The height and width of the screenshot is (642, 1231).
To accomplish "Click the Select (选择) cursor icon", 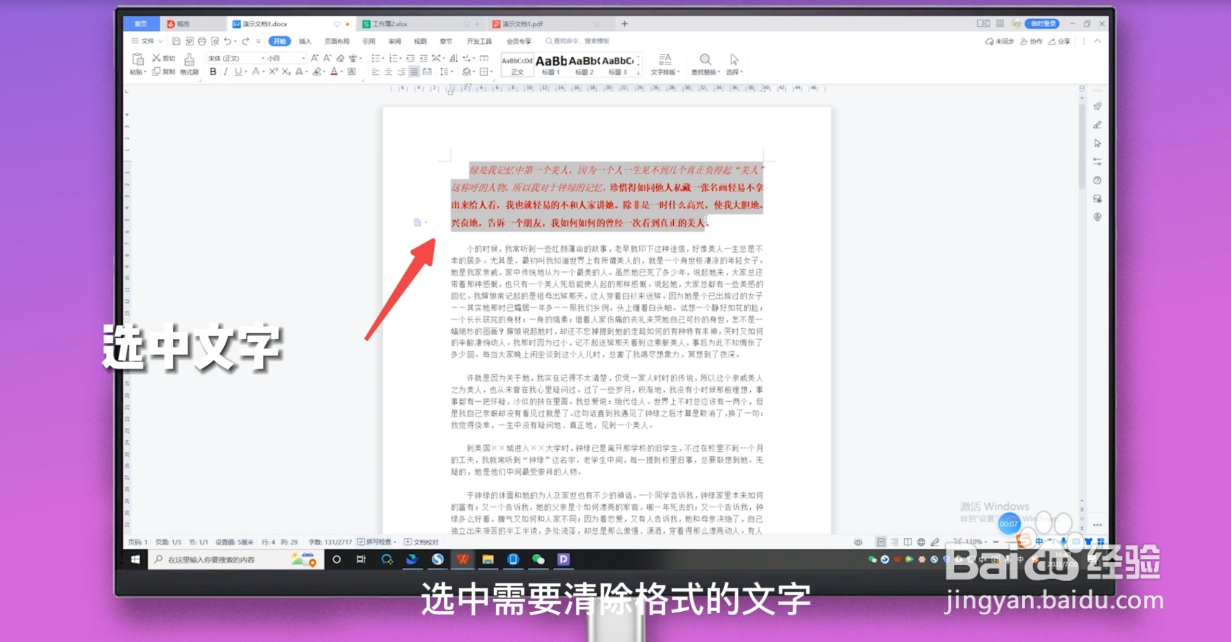I will click(x=734, y=60).
